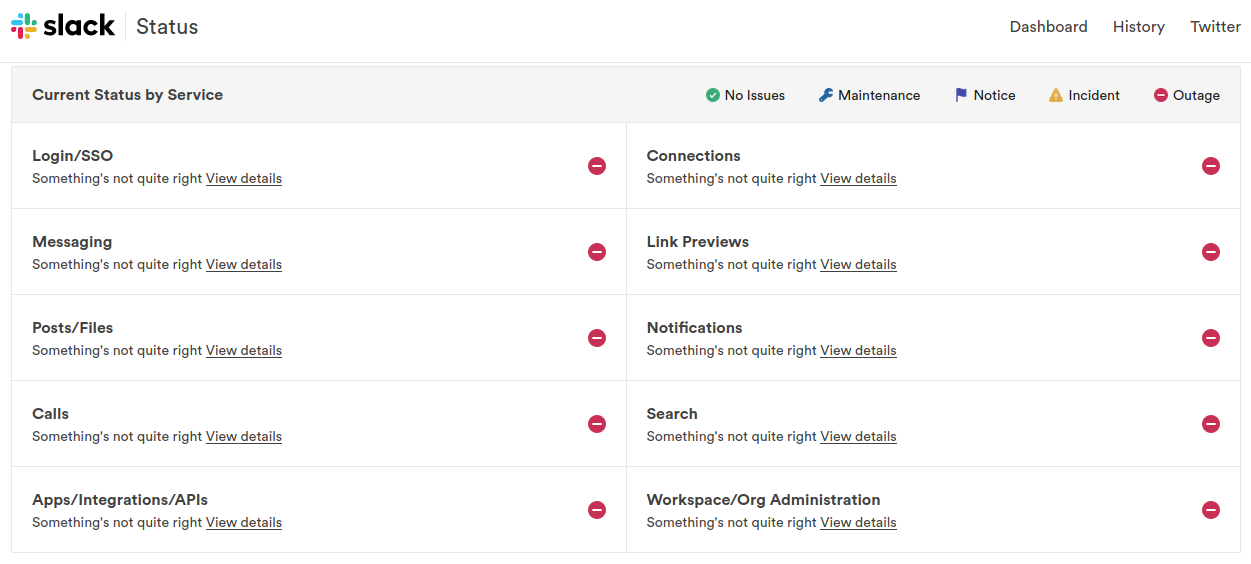Click the Connections service name

(x=693, y=156)
